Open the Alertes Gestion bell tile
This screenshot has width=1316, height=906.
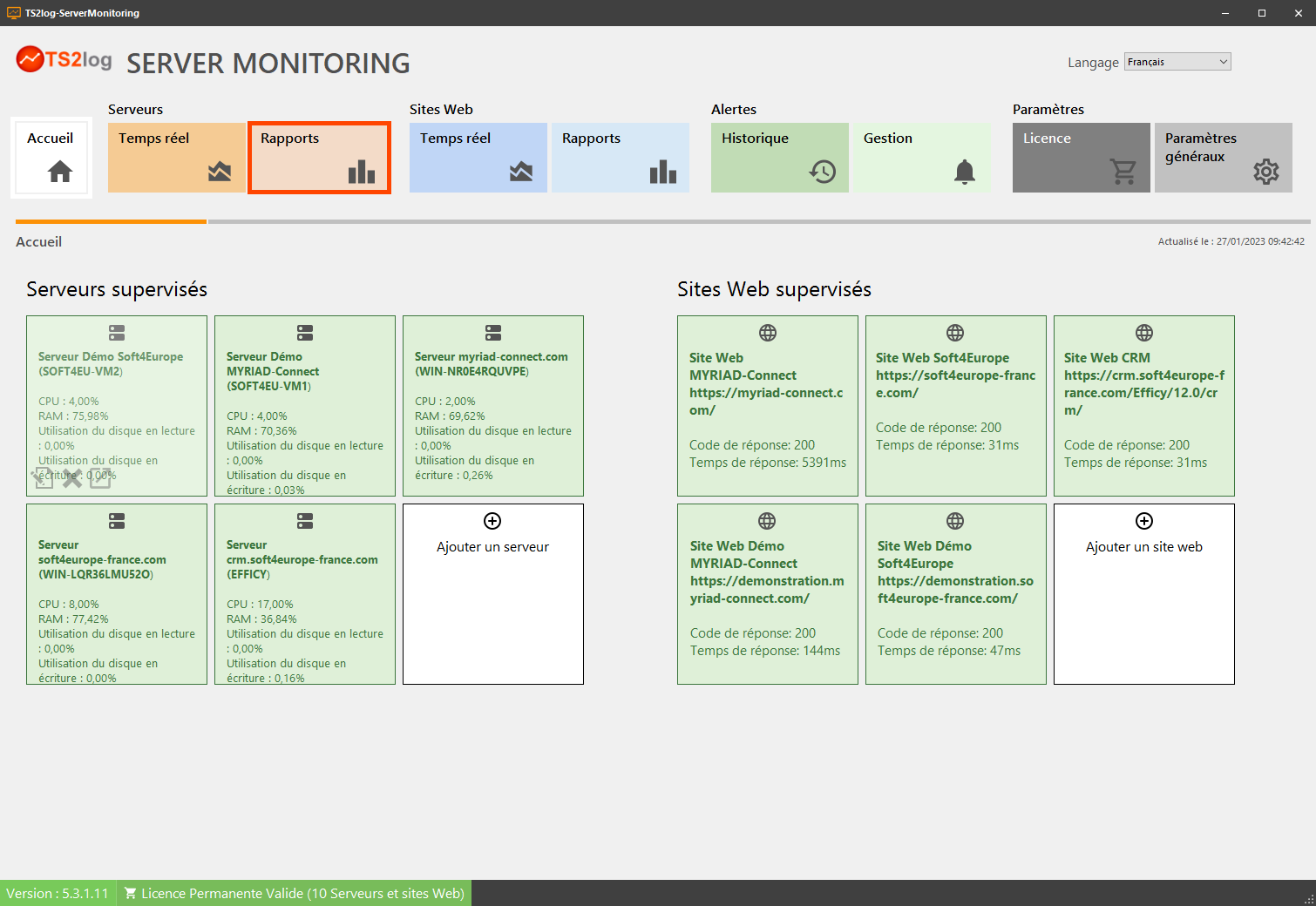tap(922, 158)
